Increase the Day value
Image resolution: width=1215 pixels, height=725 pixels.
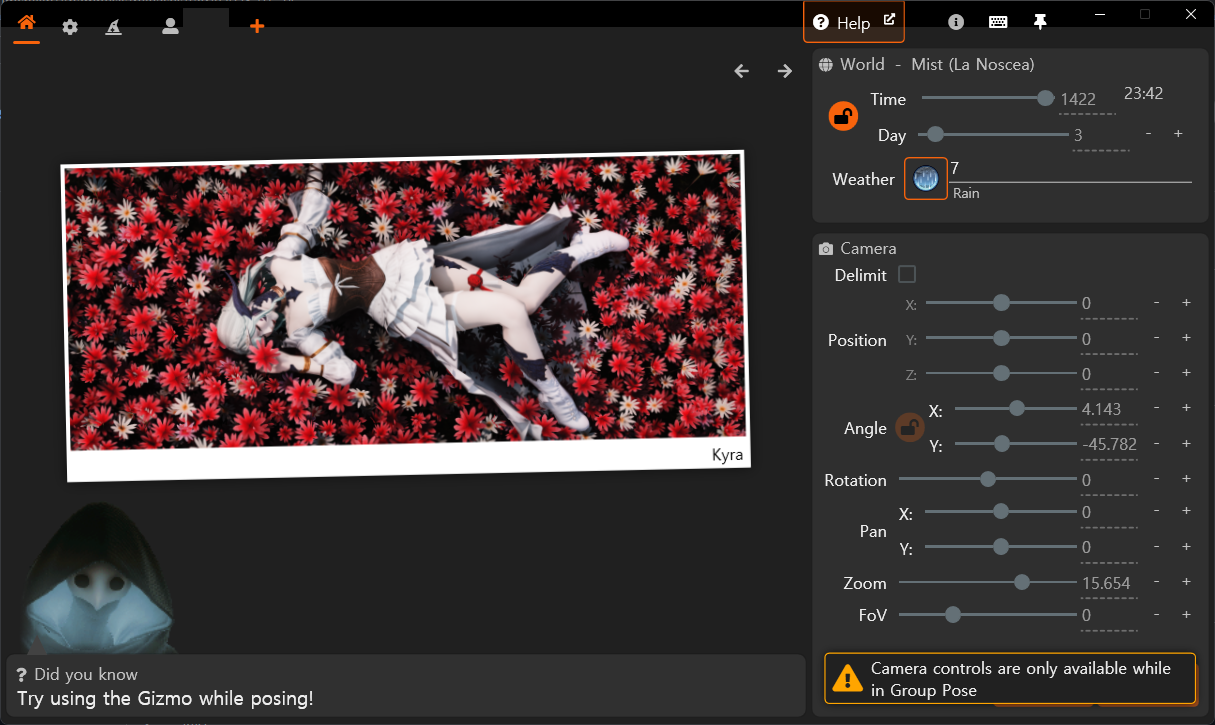point(1178,134)
